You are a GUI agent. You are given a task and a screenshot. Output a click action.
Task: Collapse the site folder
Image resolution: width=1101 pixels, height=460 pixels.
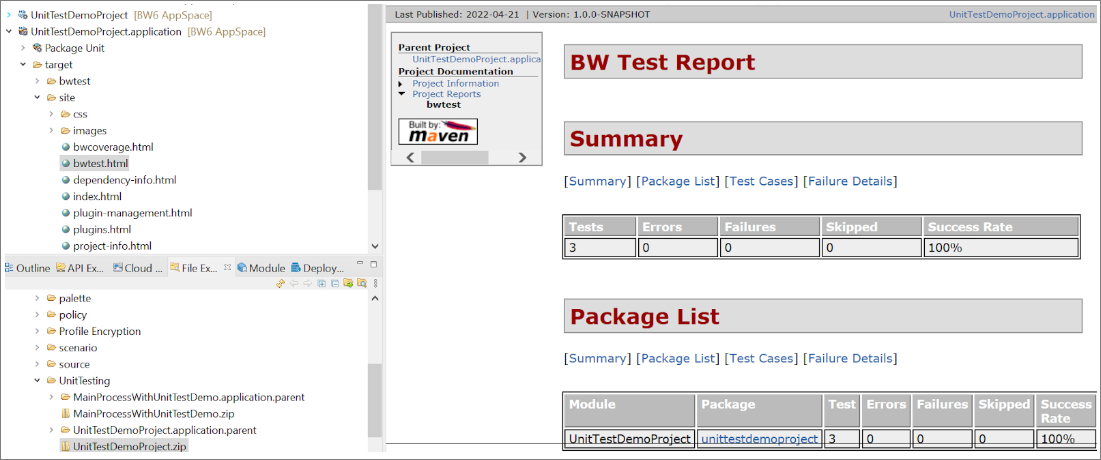[37, 98]
